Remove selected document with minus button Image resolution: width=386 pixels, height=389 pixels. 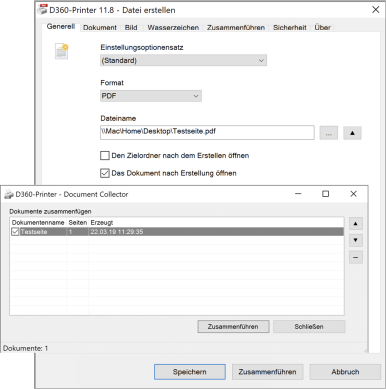click(356, 257)
